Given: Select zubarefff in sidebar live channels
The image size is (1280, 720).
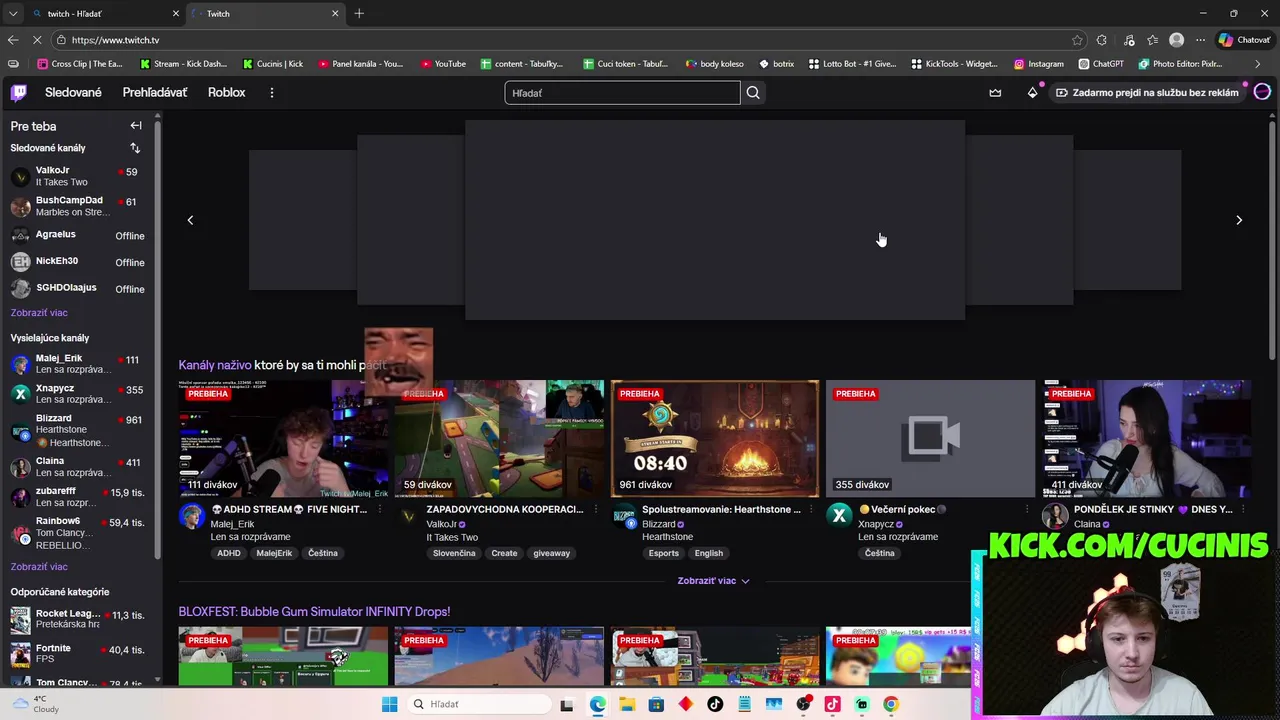Looking at the screenshot, I should (x=78, y=497).
